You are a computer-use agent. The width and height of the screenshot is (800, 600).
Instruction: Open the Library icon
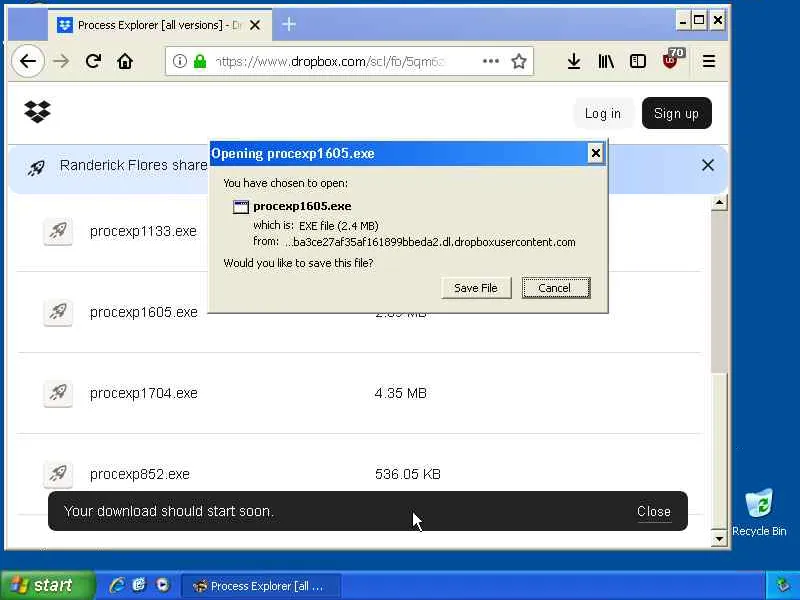(x=606, y=61)
